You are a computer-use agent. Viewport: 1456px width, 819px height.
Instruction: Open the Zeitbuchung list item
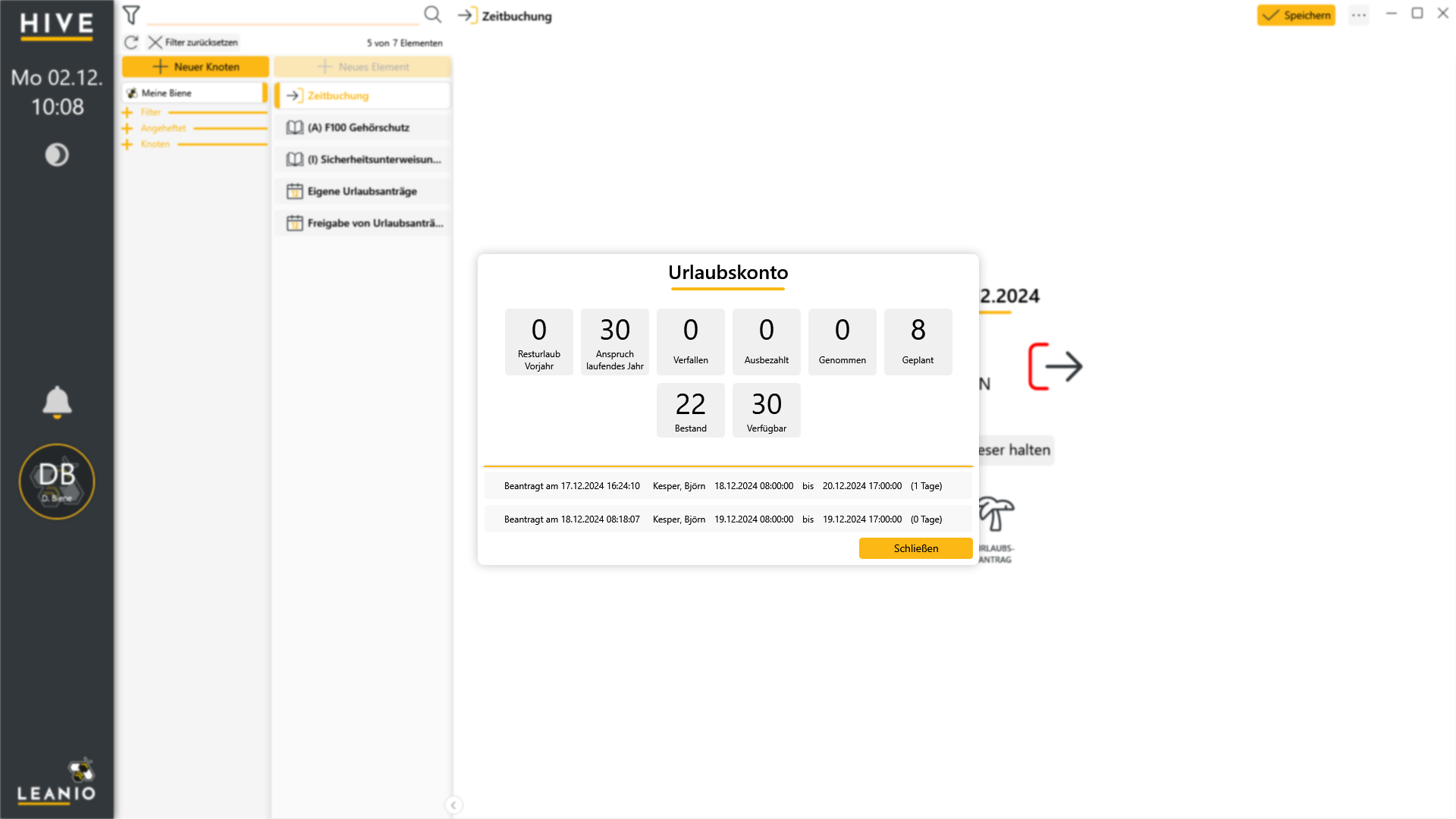tap(362, 96)
